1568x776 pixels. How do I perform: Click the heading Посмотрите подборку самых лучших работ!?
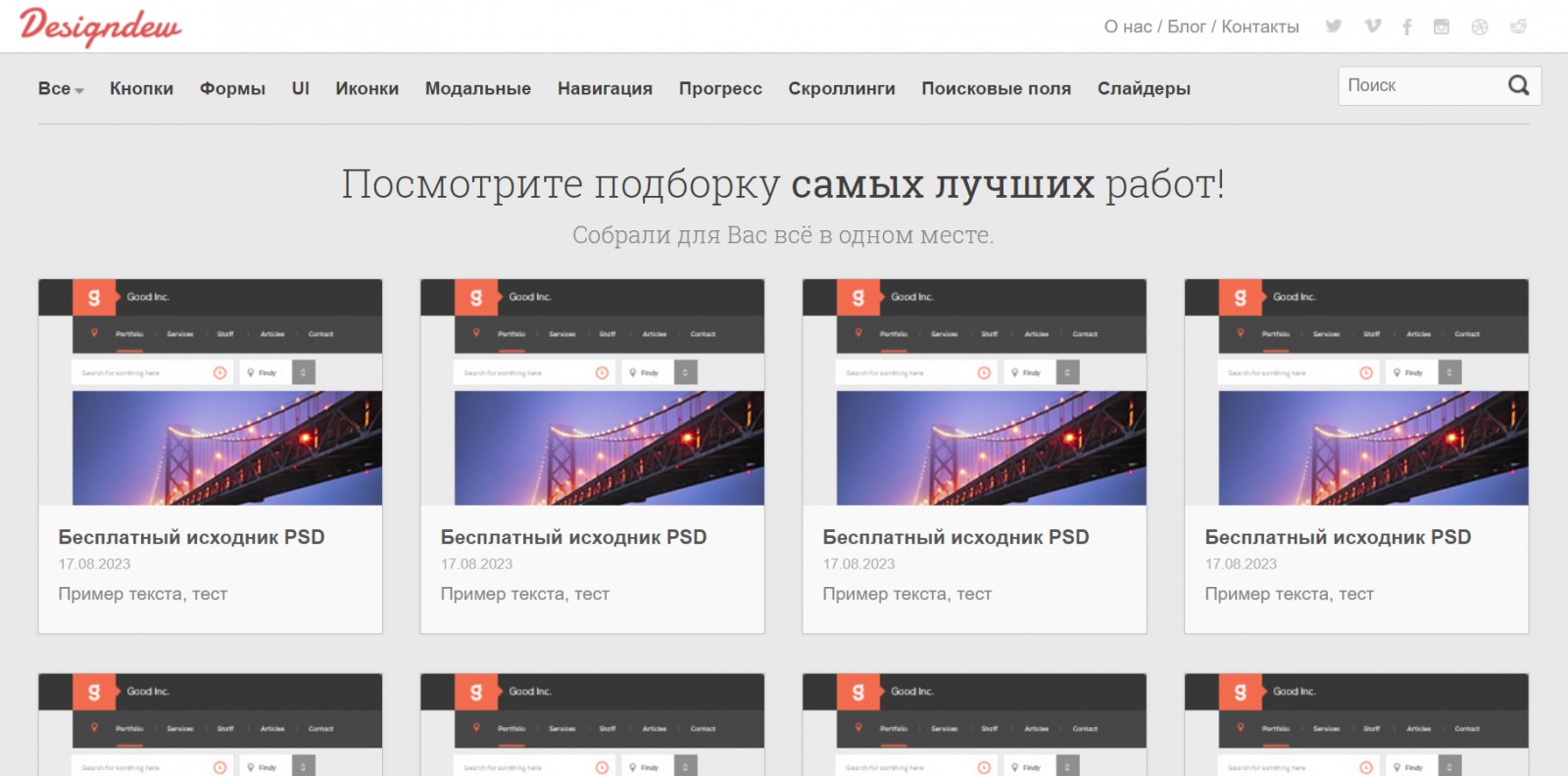pyautogui.click(x=783, y=184)
